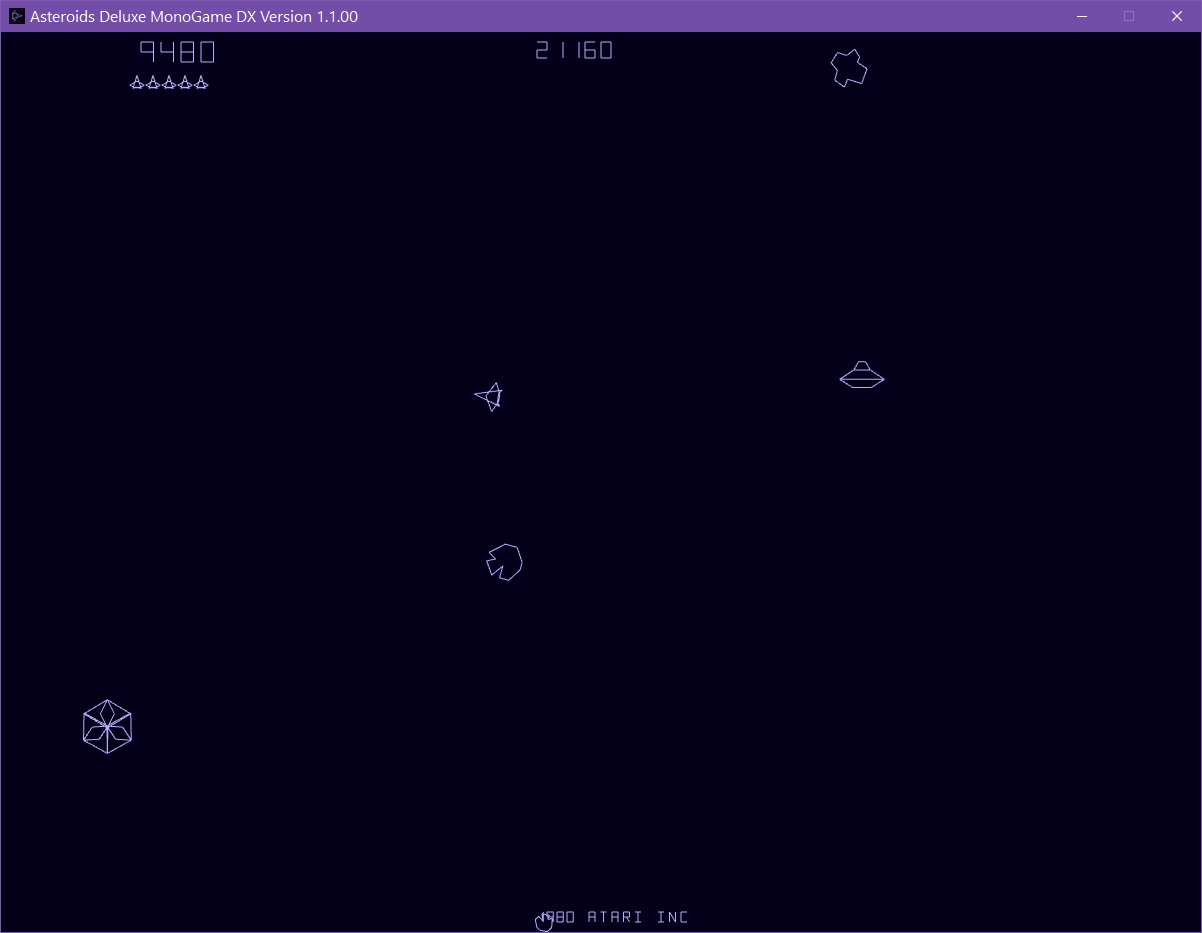Close the Asteroids Deluxe window
The height and width of the screenshot is (933, 1202).
1177,16
